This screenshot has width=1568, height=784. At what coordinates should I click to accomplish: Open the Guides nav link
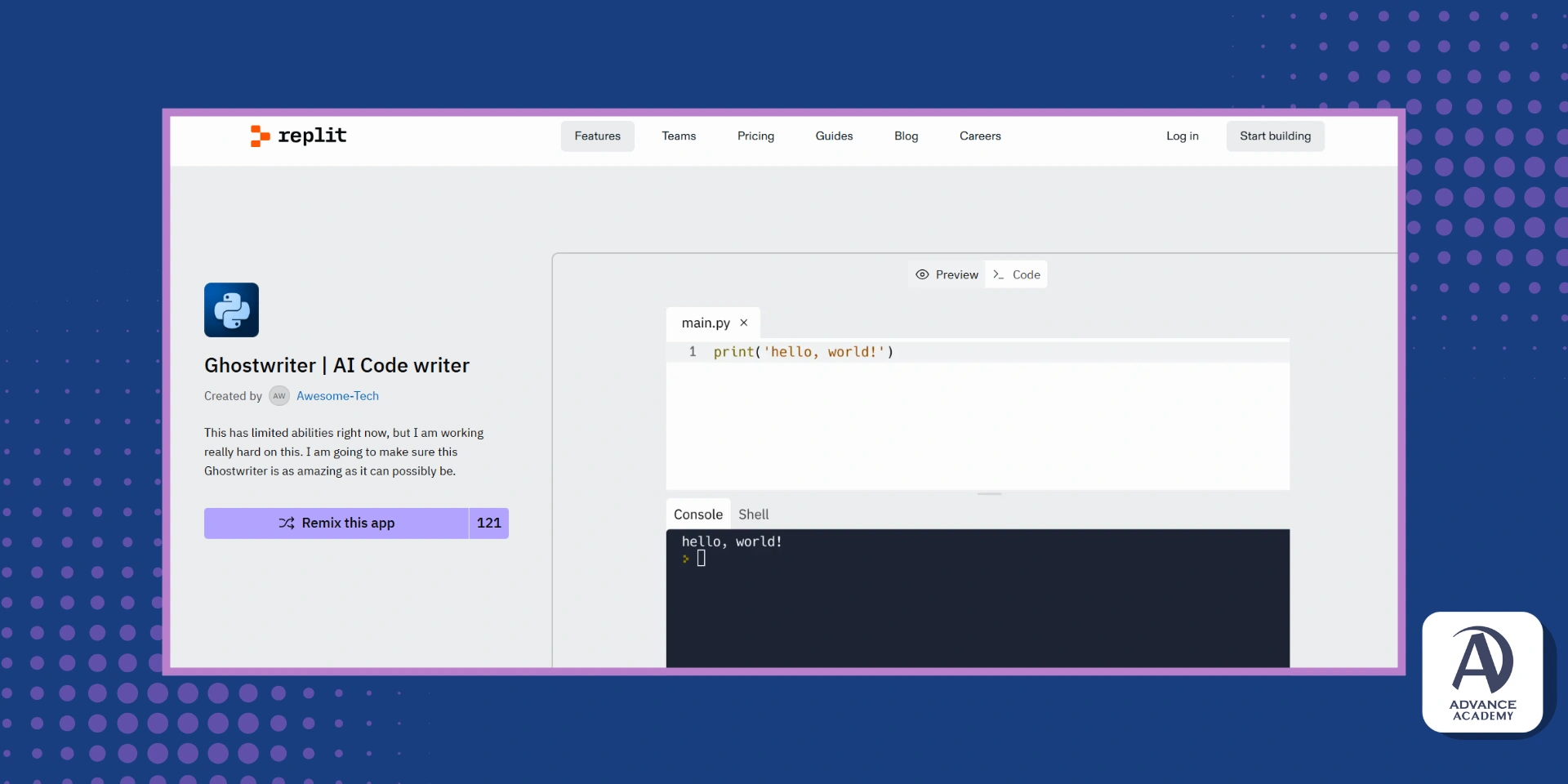(x=834, y=136)
